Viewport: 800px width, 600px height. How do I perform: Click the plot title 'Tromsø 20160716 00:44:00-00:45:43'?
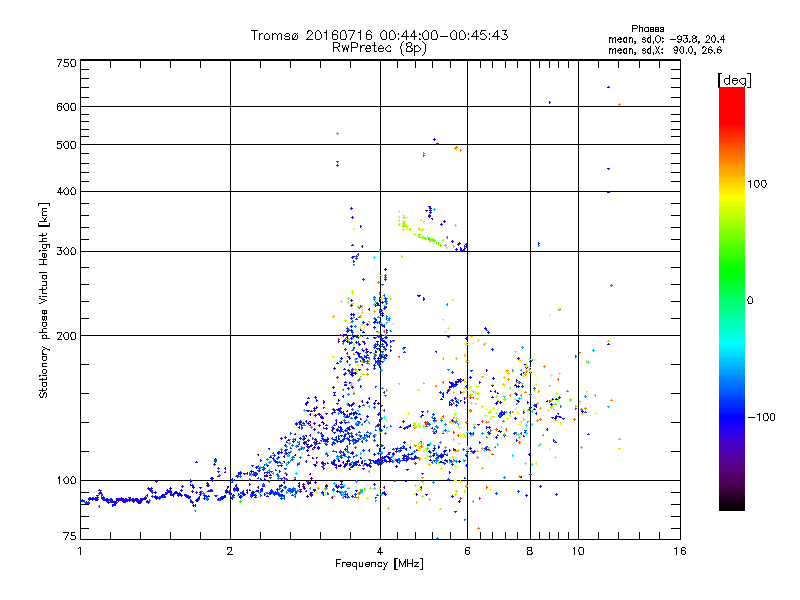pos(379,35)
